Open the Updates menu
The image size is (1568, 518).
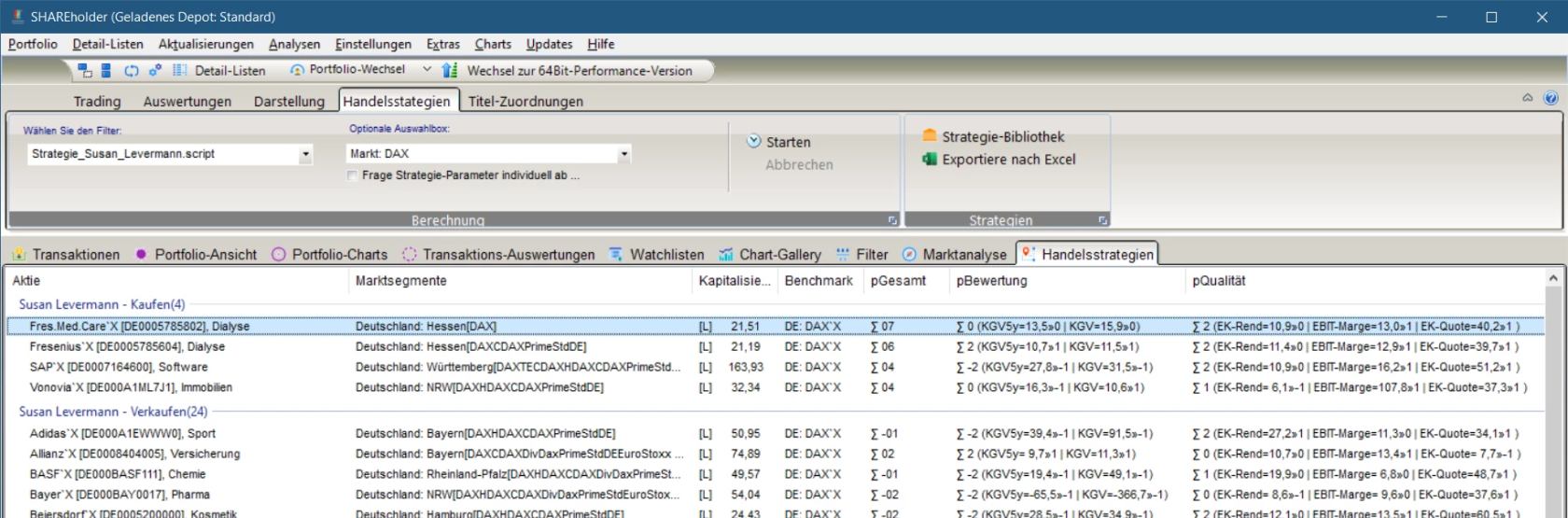[550, 44]
